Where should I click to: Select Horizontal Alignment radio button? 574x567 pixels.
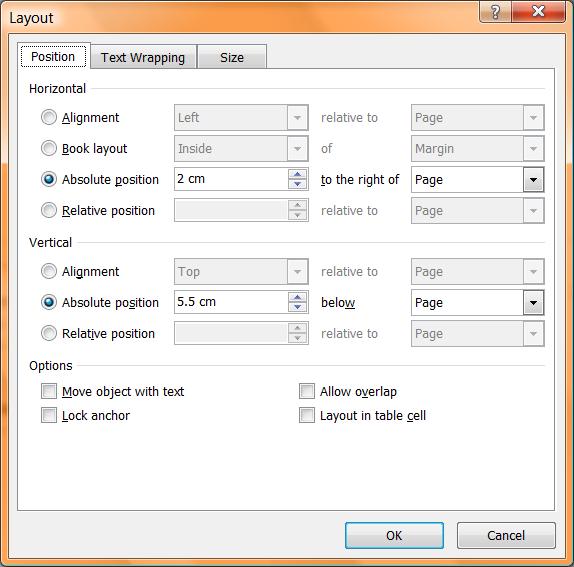coord(49,117)
